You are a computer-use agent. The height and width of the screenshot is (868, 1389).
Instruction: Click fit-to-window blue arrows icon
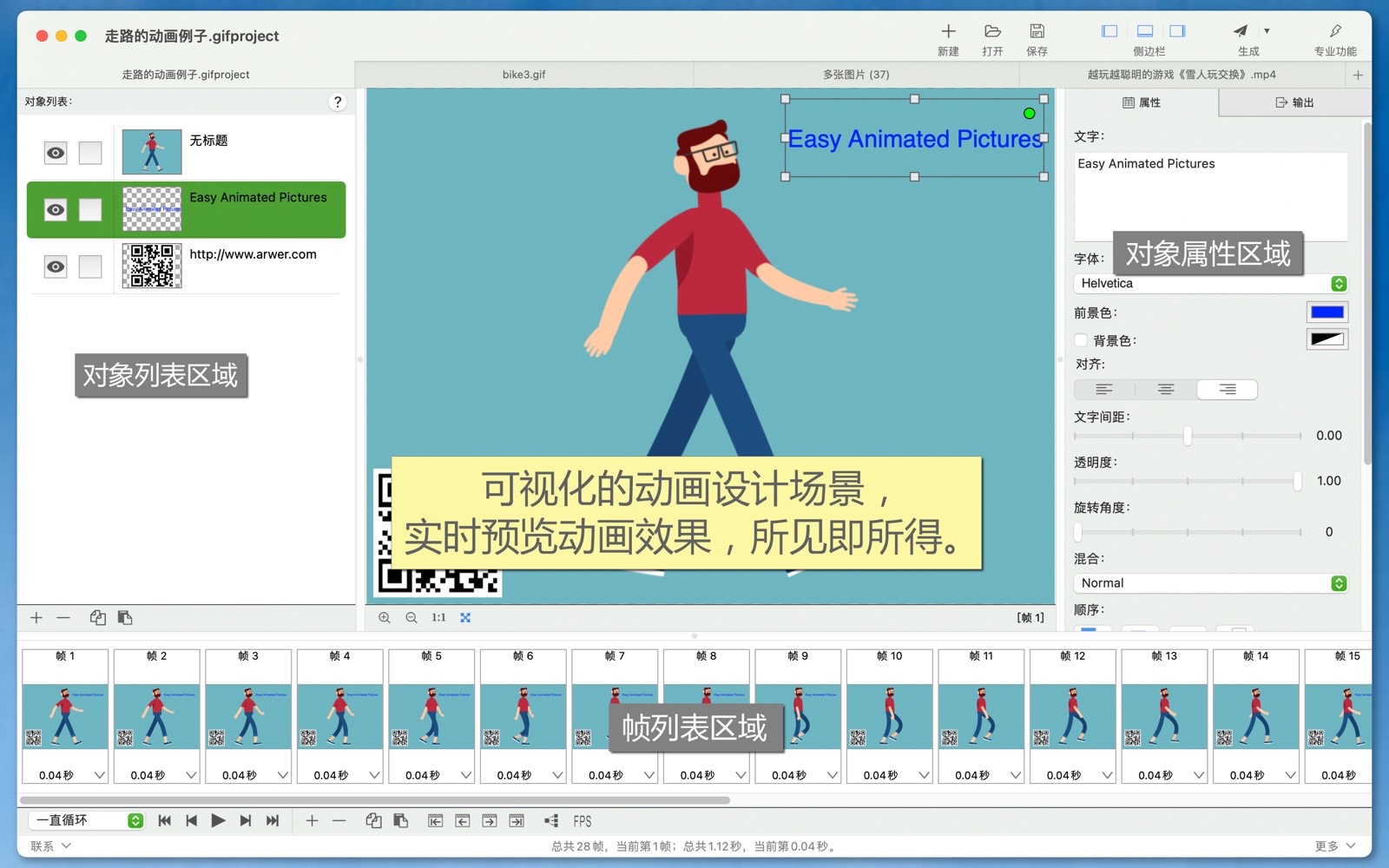(465, 618)
